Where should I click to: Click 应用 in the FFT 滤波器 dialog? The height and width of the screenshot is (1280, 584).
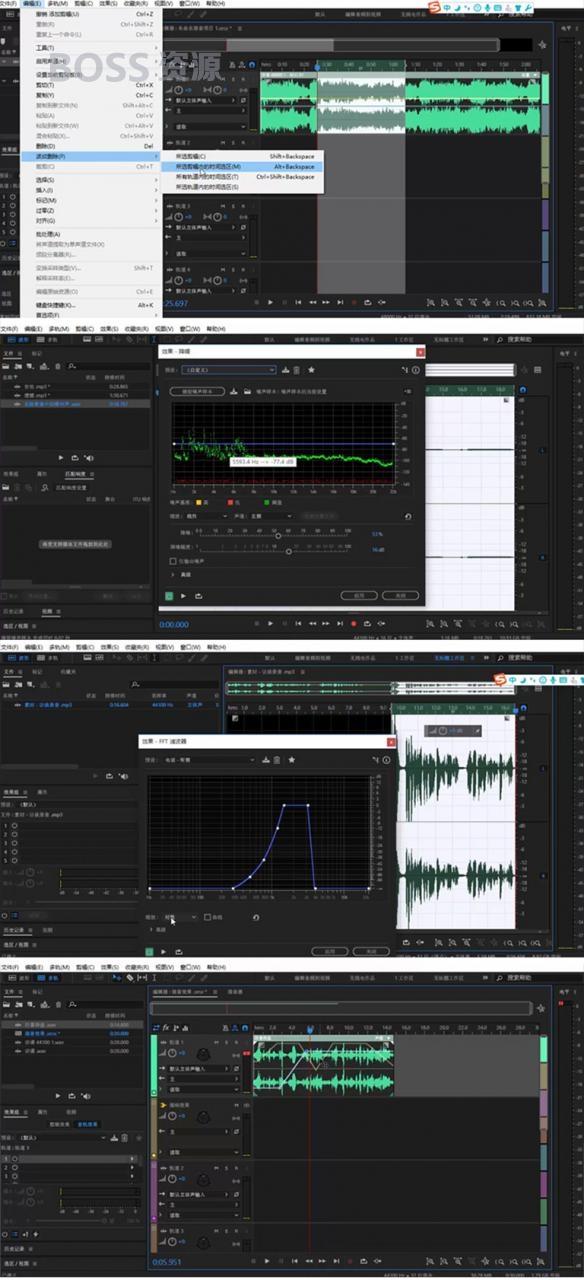330,951
